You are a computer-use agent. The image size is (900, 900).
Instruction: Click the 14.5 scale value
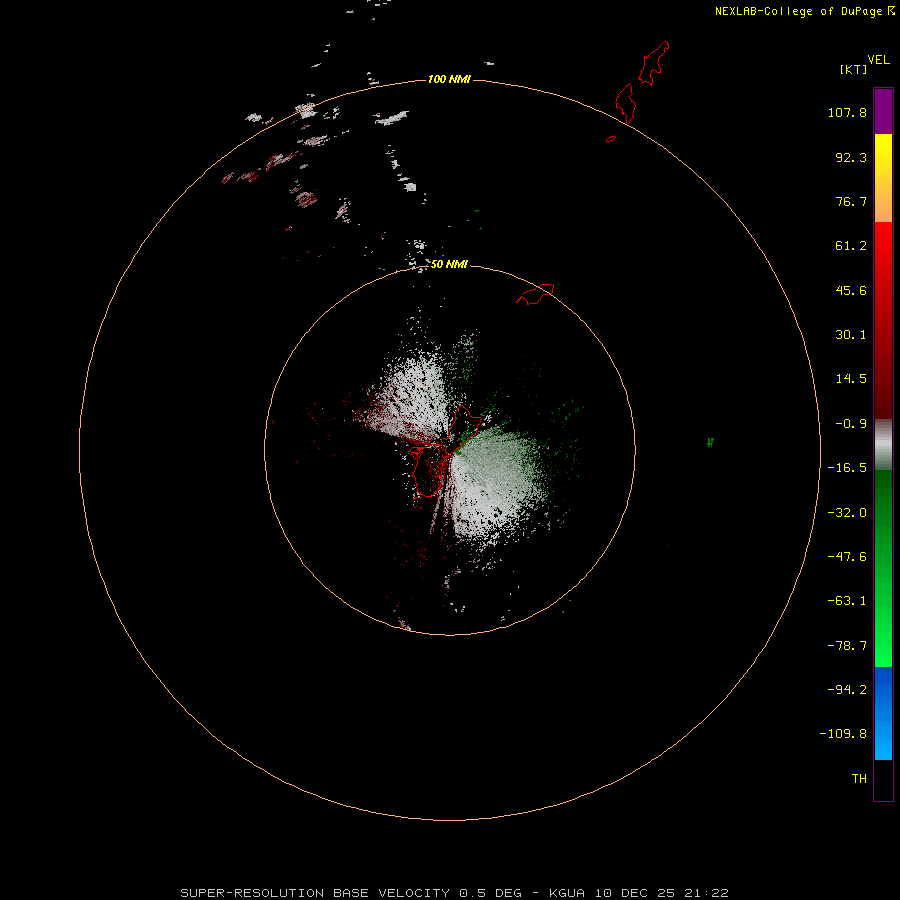click(851, 379)
